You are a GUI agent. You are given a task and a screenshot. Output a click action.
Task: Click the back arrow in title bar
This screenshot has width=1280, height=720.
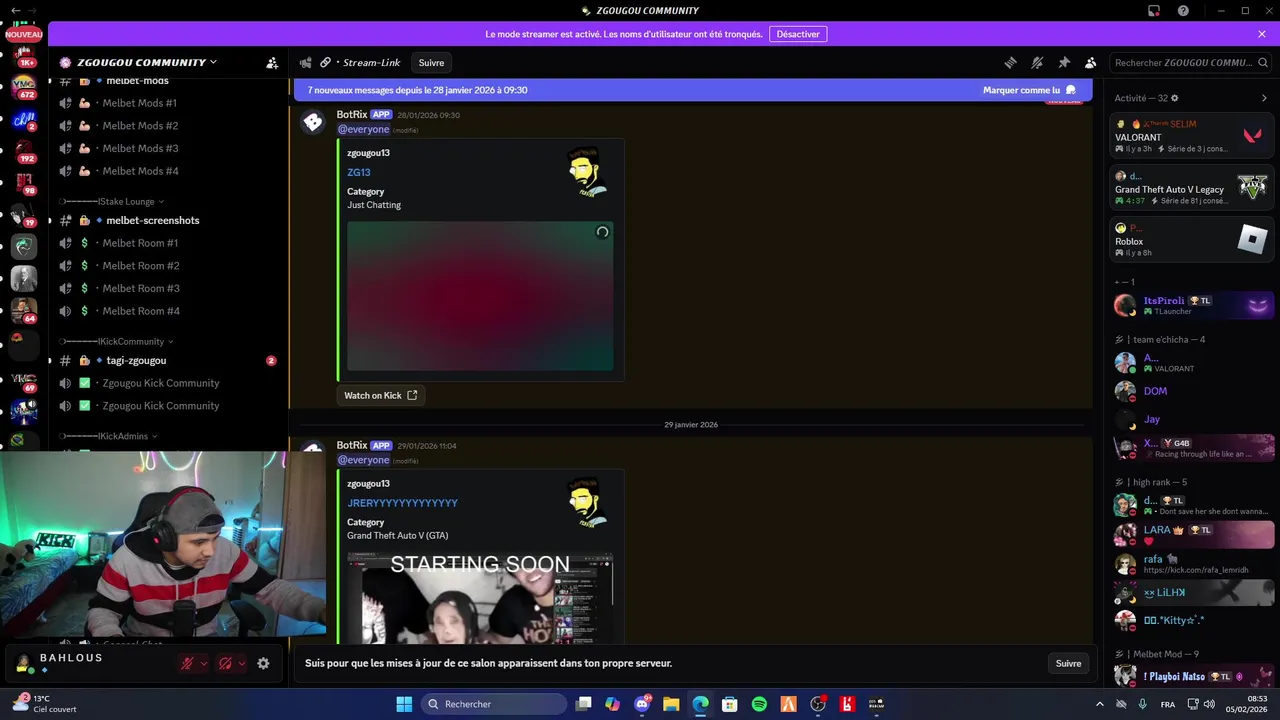pos(15,10)
